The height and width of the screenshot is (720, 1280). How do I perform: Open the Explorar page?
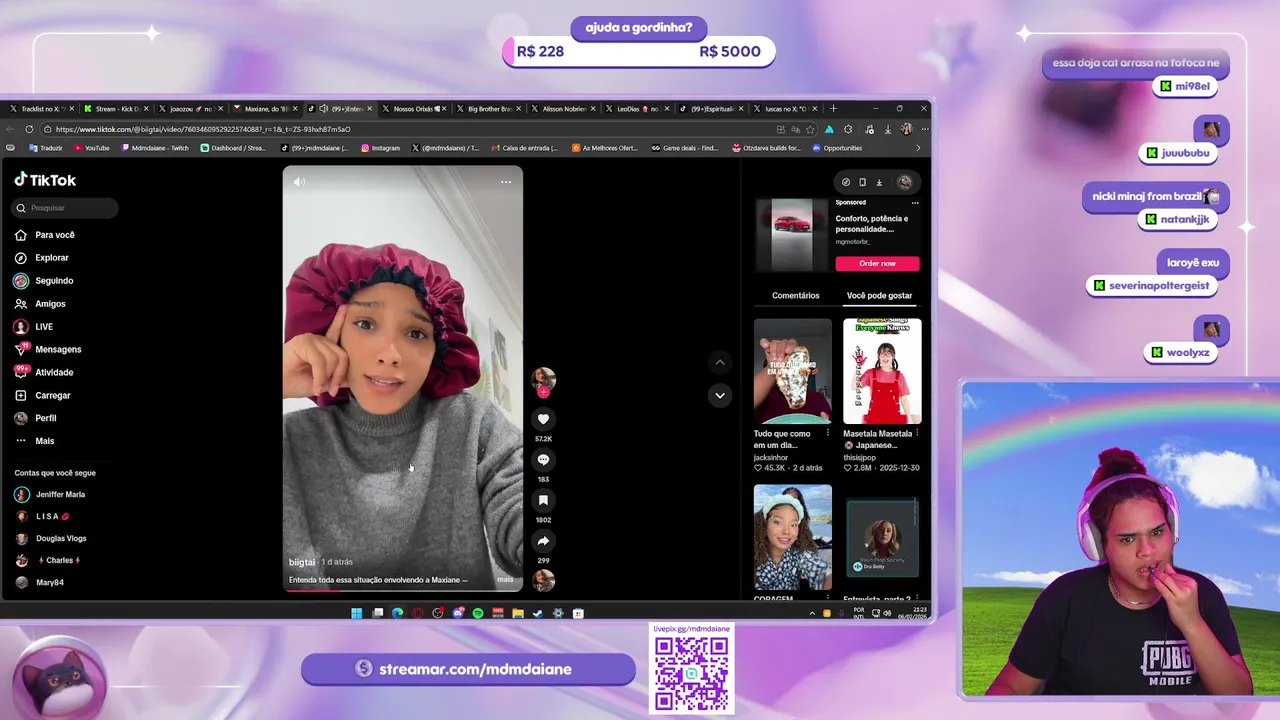pyautogui.click(x=43, y=258)
